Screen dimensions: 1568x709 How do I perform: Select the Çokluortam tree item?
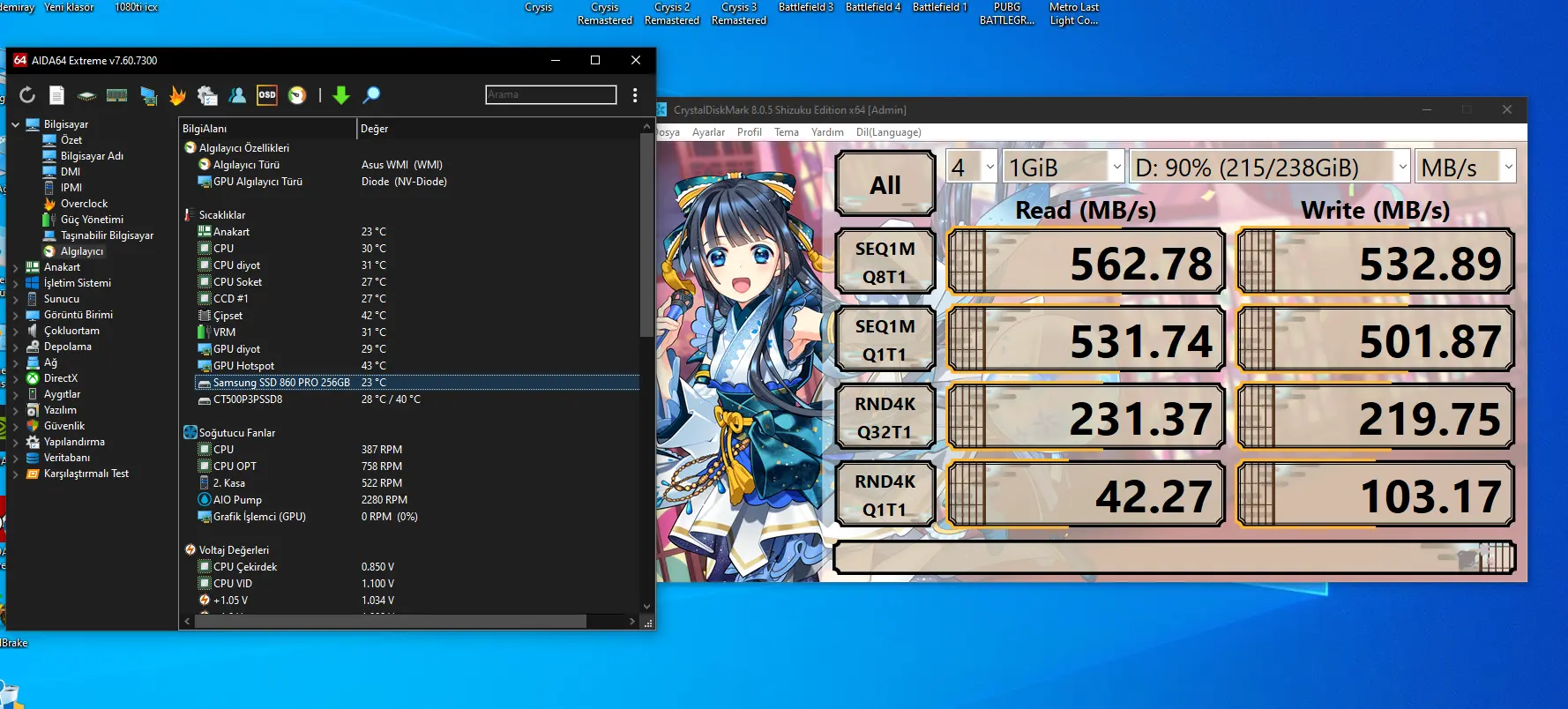pyautogui.click(x=71, y=331)
